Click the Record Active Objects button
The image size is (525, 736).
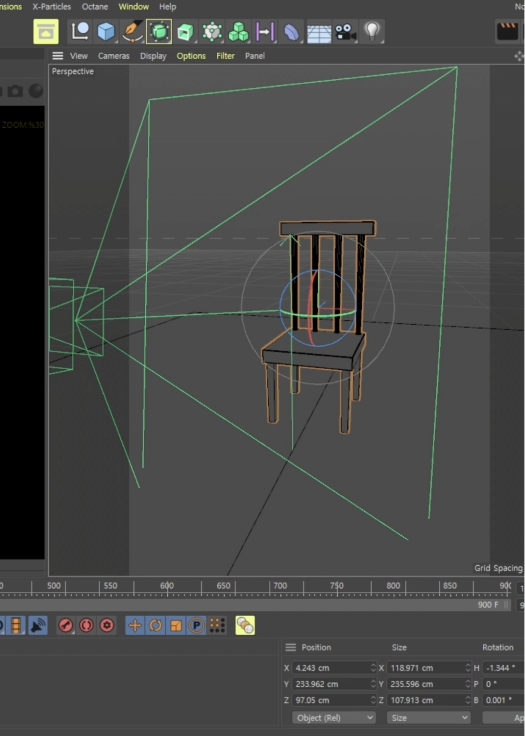(66, 625)
